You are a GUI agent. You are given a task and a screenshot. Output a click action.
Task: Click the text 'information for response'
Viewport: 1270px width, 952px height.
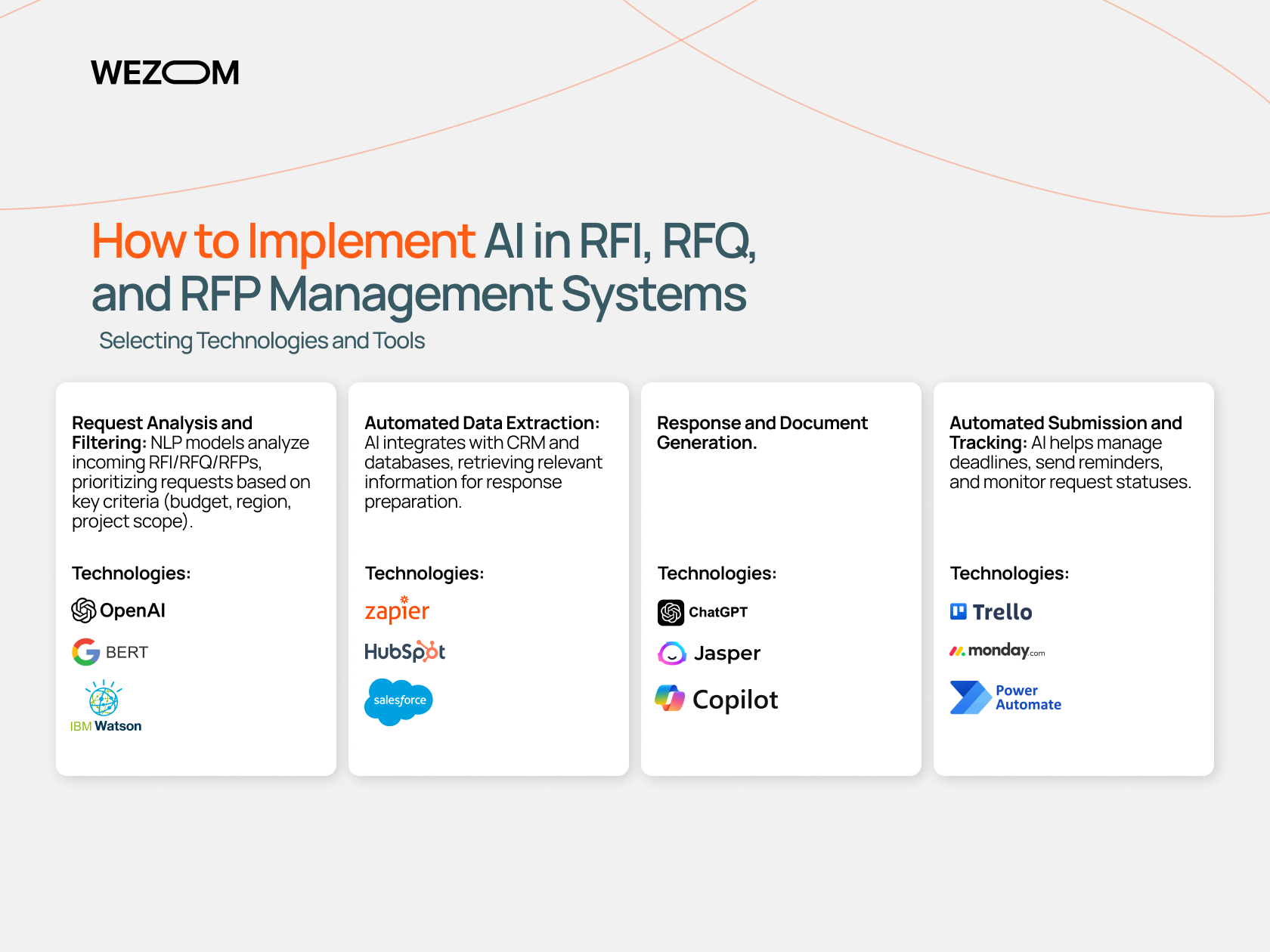[x=463, y=482]
